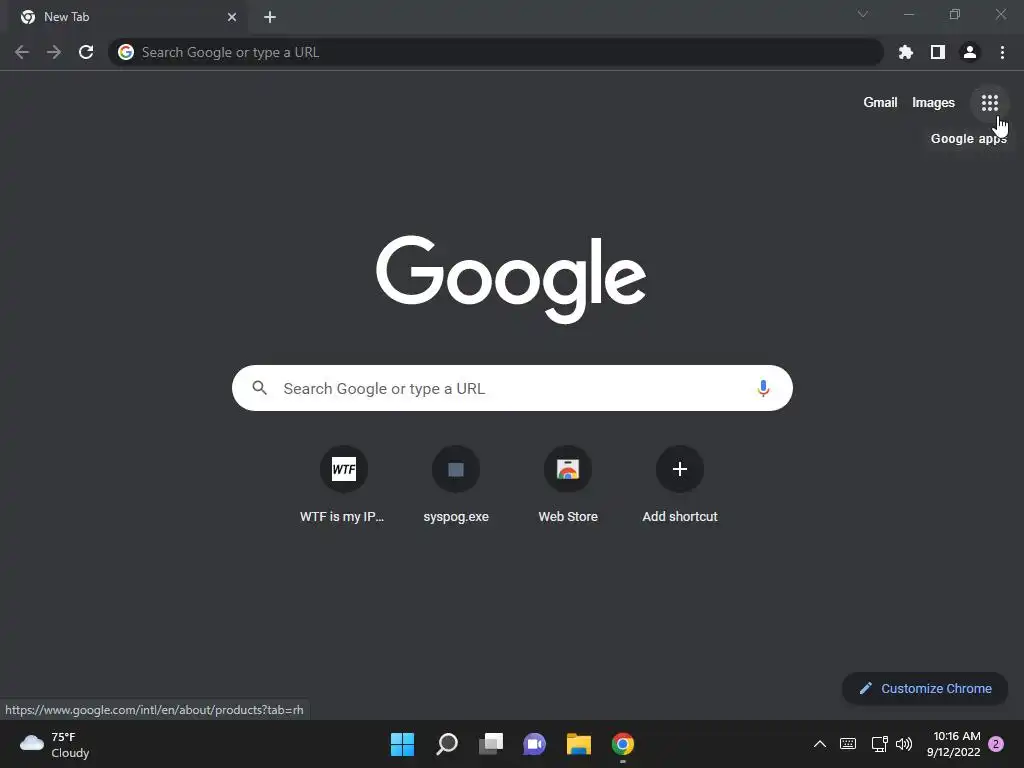
Task: Open the Extensions puzzle icon
Action: tap(906, 52)
